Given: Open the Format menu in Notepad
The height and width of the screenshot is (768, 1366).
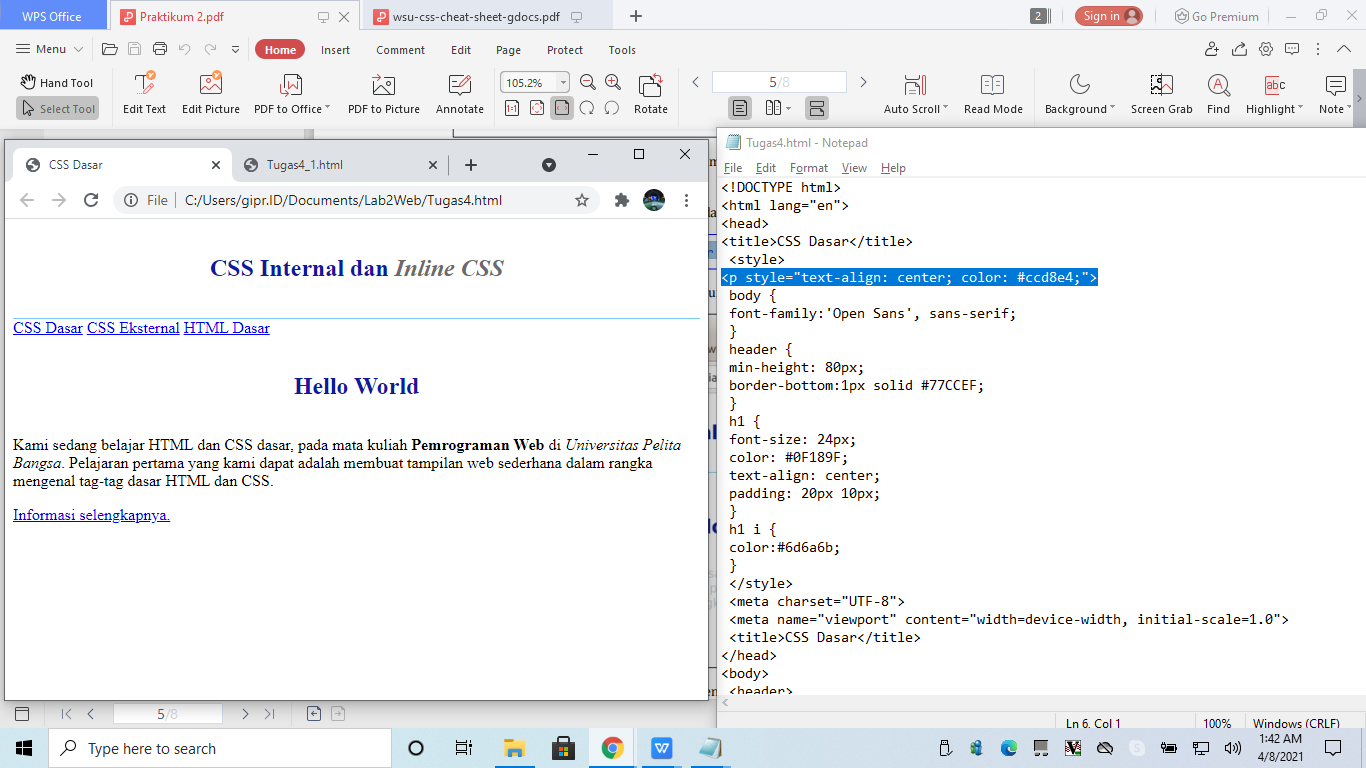Looking at the screenshot, I should [x=808, y=168].
